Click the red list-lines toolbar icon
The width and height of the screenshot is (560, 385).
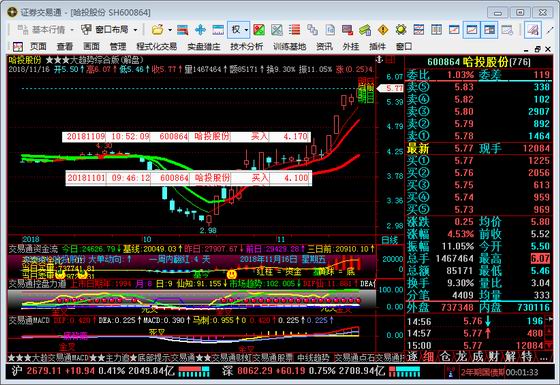[x=295, y=30]
